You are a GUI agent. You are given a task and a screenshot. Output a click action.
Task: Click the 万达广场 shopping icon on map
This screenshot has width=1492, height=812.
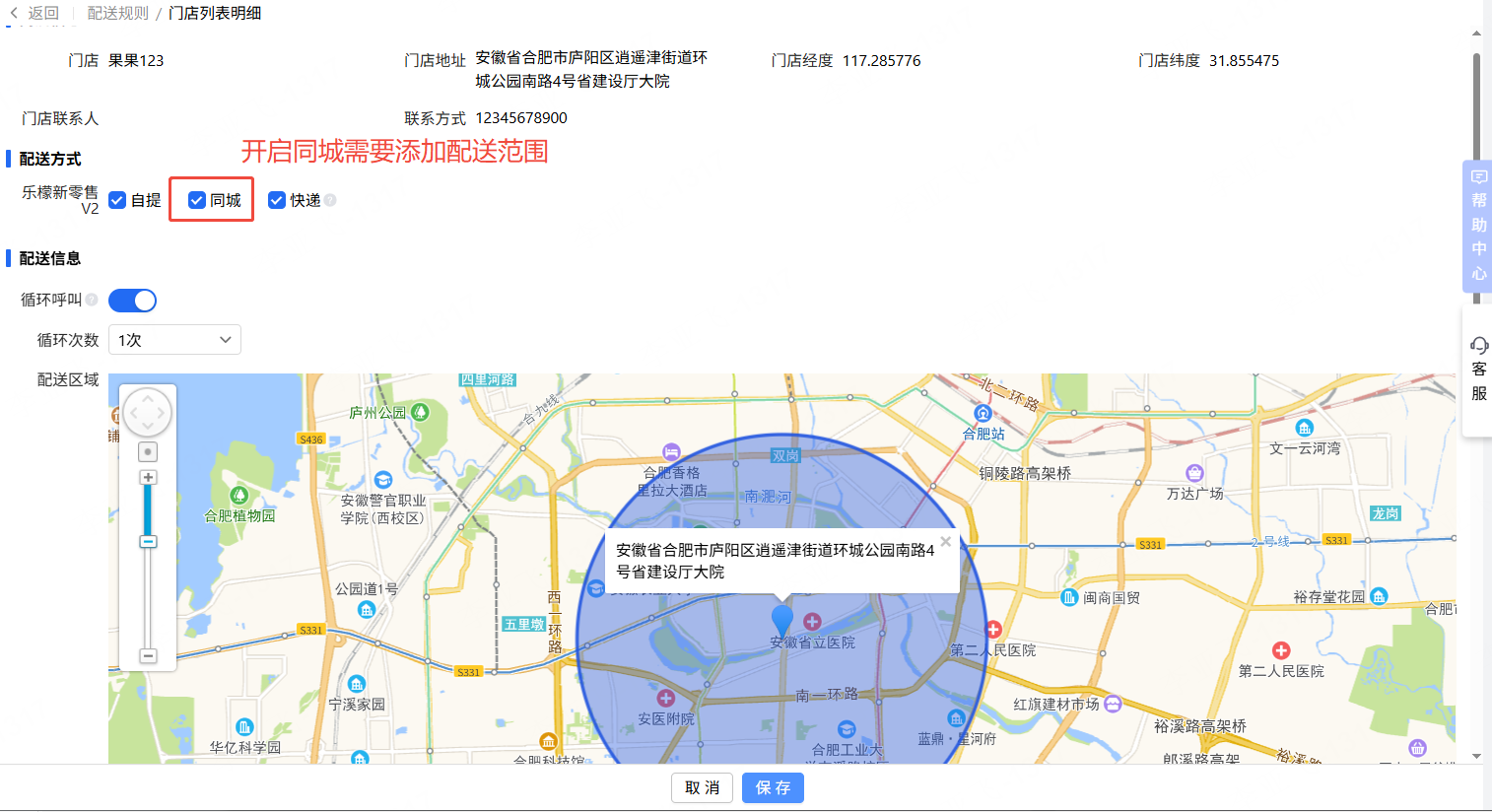pyautogui.click(x=1194, y=473)
